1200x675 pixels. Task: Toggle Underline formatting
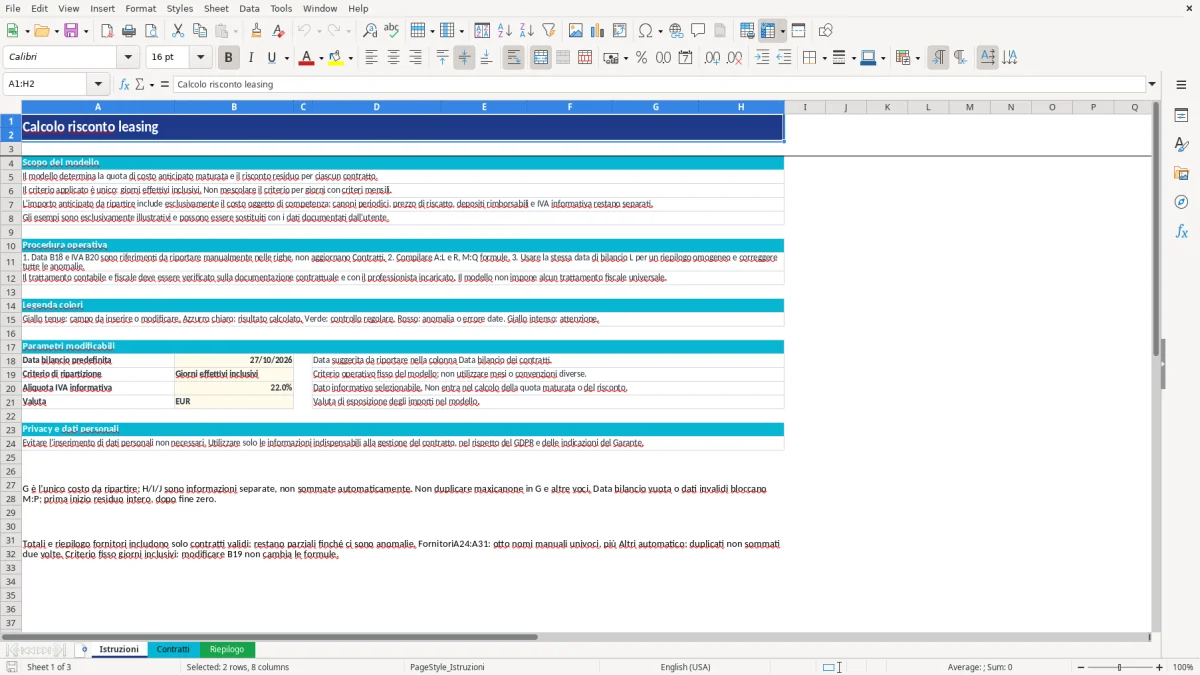point(271,58)
